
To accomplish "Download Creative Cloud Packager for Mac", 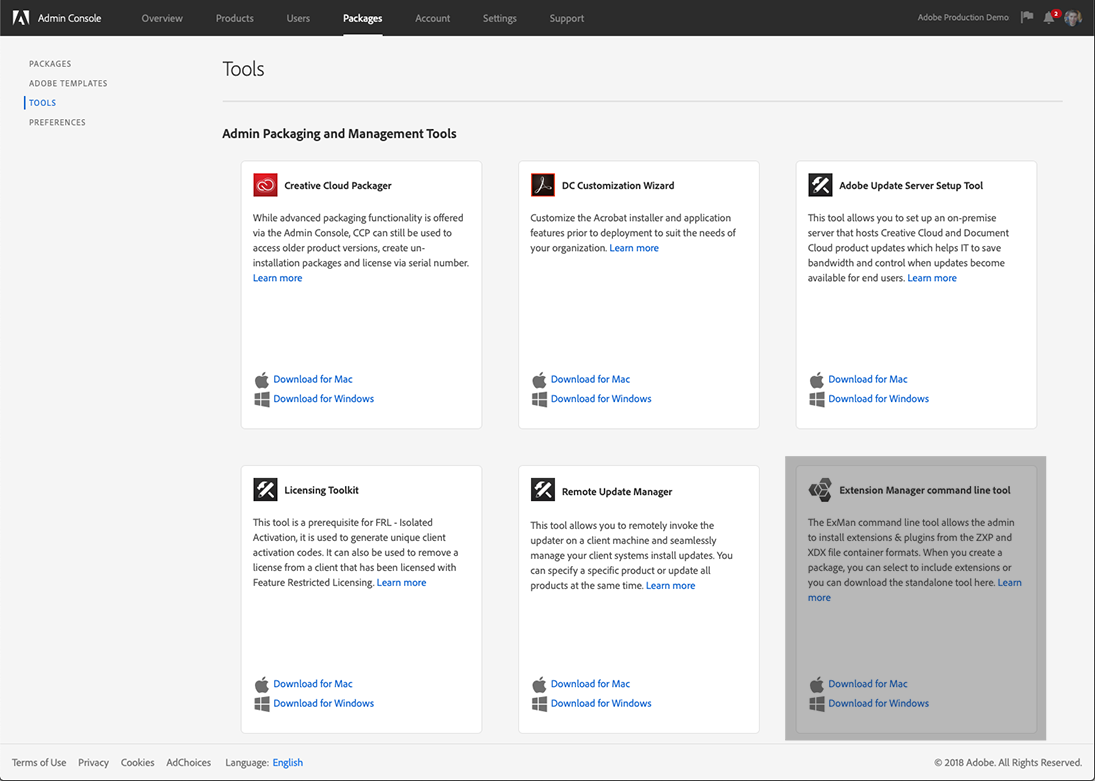I will click(313, 379).
